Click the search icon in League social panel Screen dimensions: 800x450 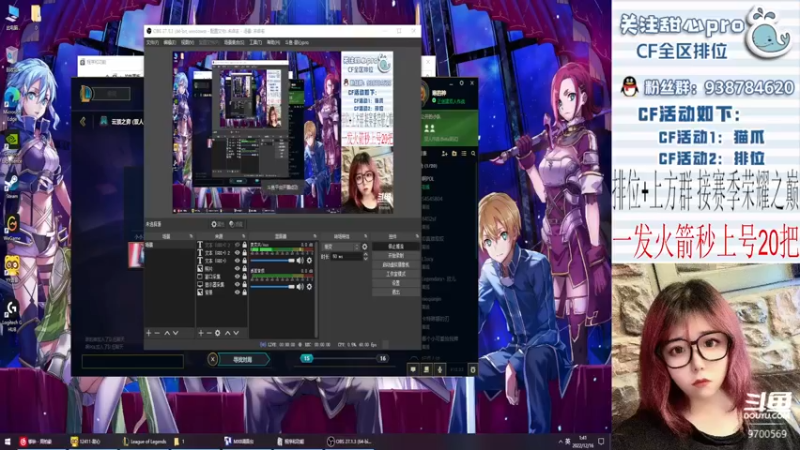point(473,154)
